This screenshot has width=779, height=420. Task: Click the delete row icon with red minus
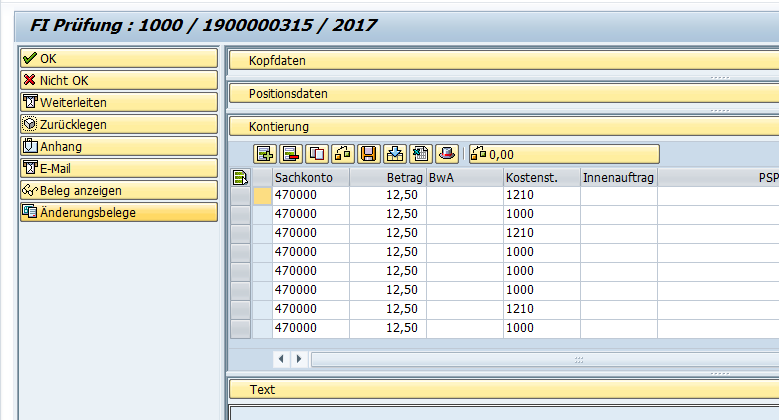(290, 154)
